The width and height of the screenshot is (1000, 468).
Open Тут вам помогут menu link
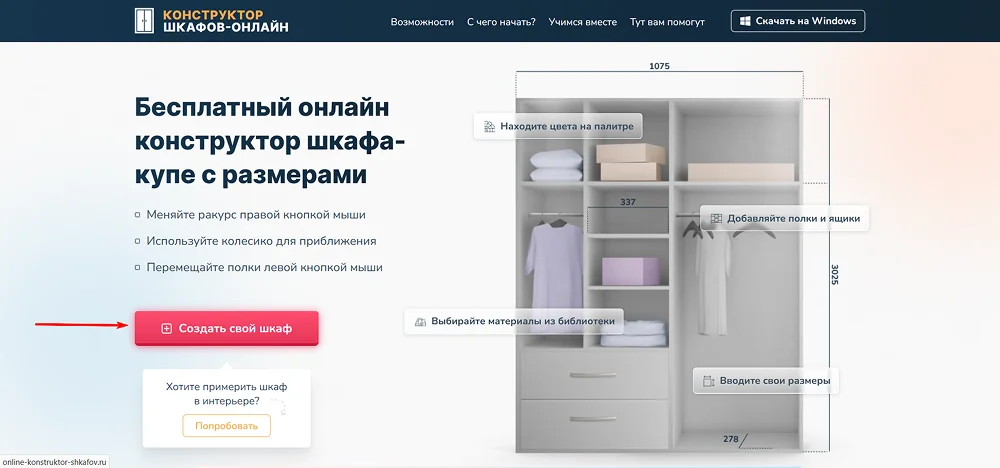click(667, 22)
